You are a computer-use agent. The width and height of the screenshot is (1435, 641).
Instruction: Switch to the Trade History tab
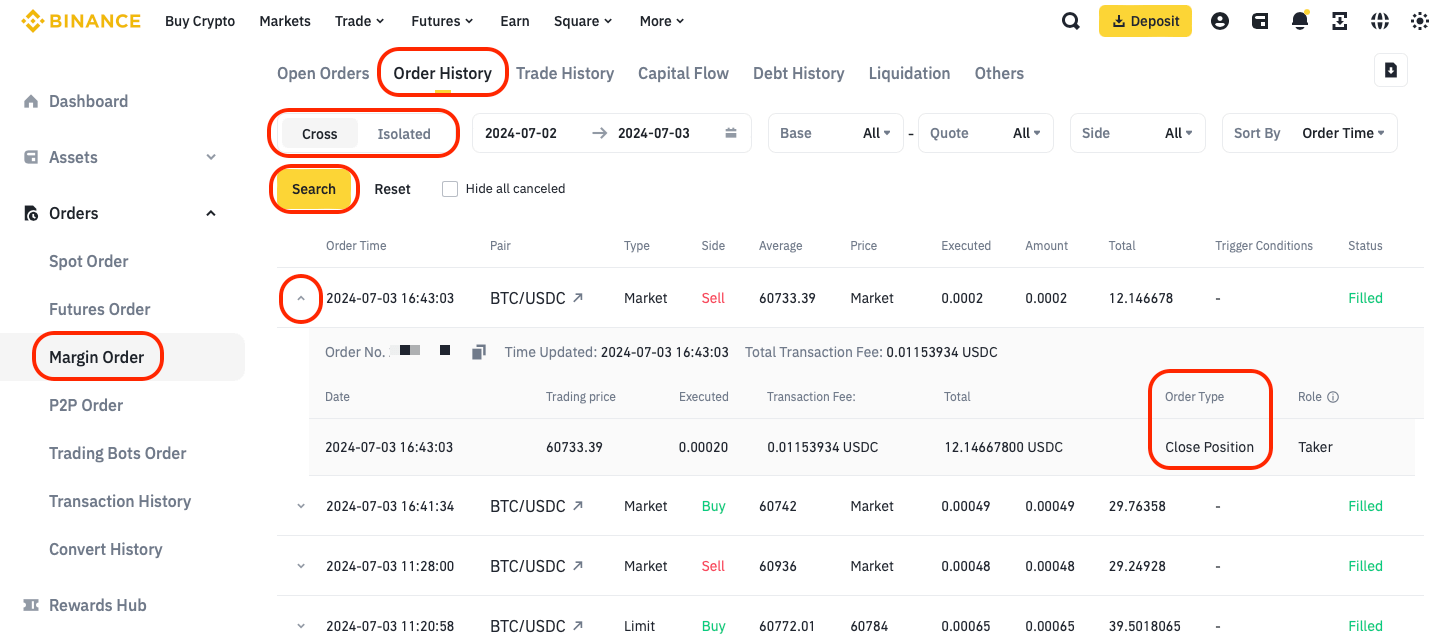coord(565,73)
